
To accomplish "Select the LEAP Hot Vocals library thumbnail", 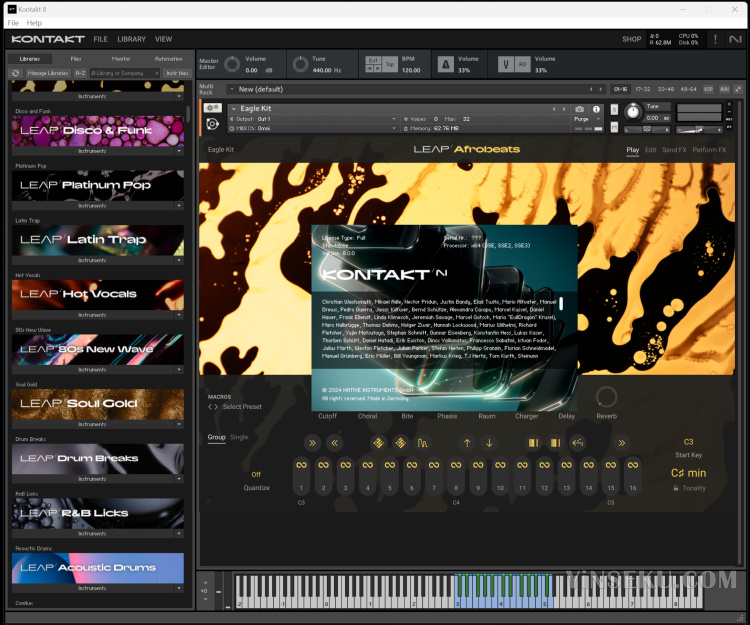I will click(x=98, y=294).
